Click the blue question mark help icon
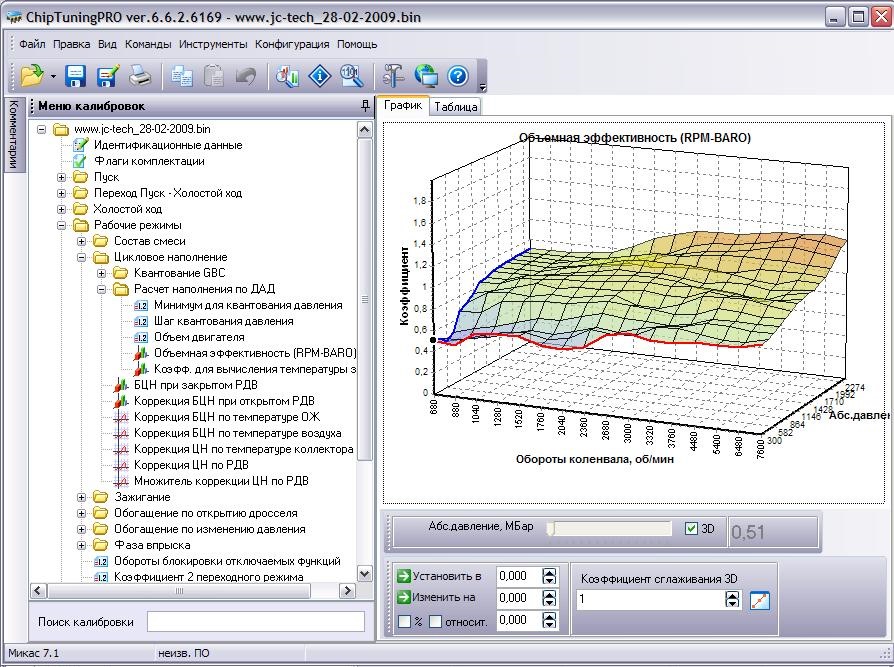The image size is (894, 667). pyautogui.click(x=458, y=76)
